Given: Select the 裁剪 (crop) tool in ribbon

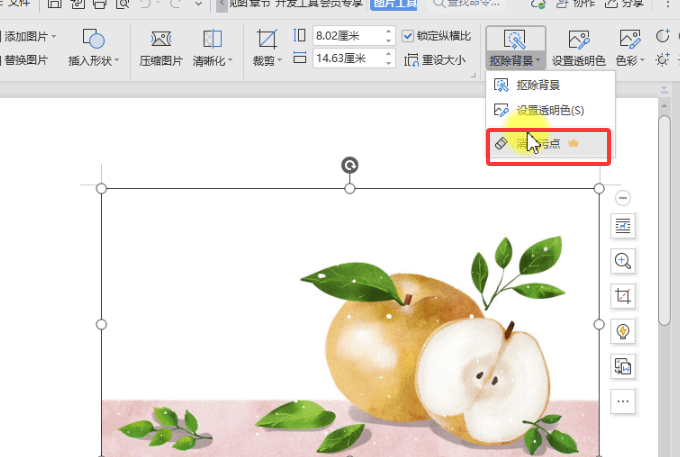Looking at the screenshot, I should click(x=266, y=40).
